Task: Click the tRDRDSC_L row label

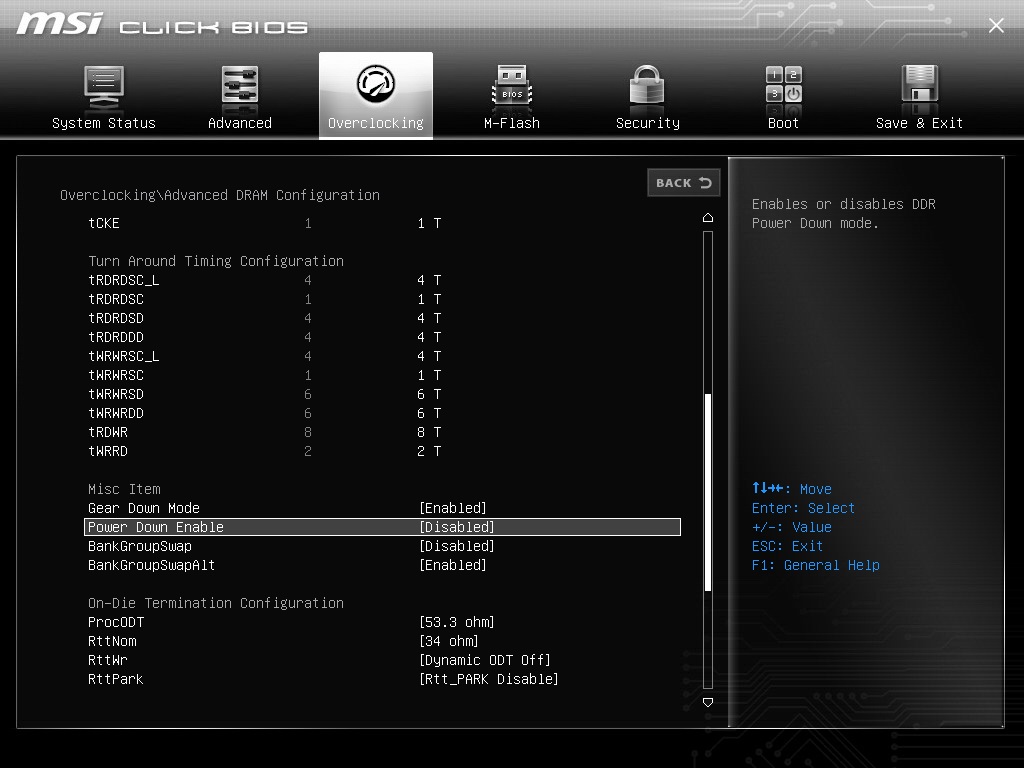Action: (x=123, y=280)
